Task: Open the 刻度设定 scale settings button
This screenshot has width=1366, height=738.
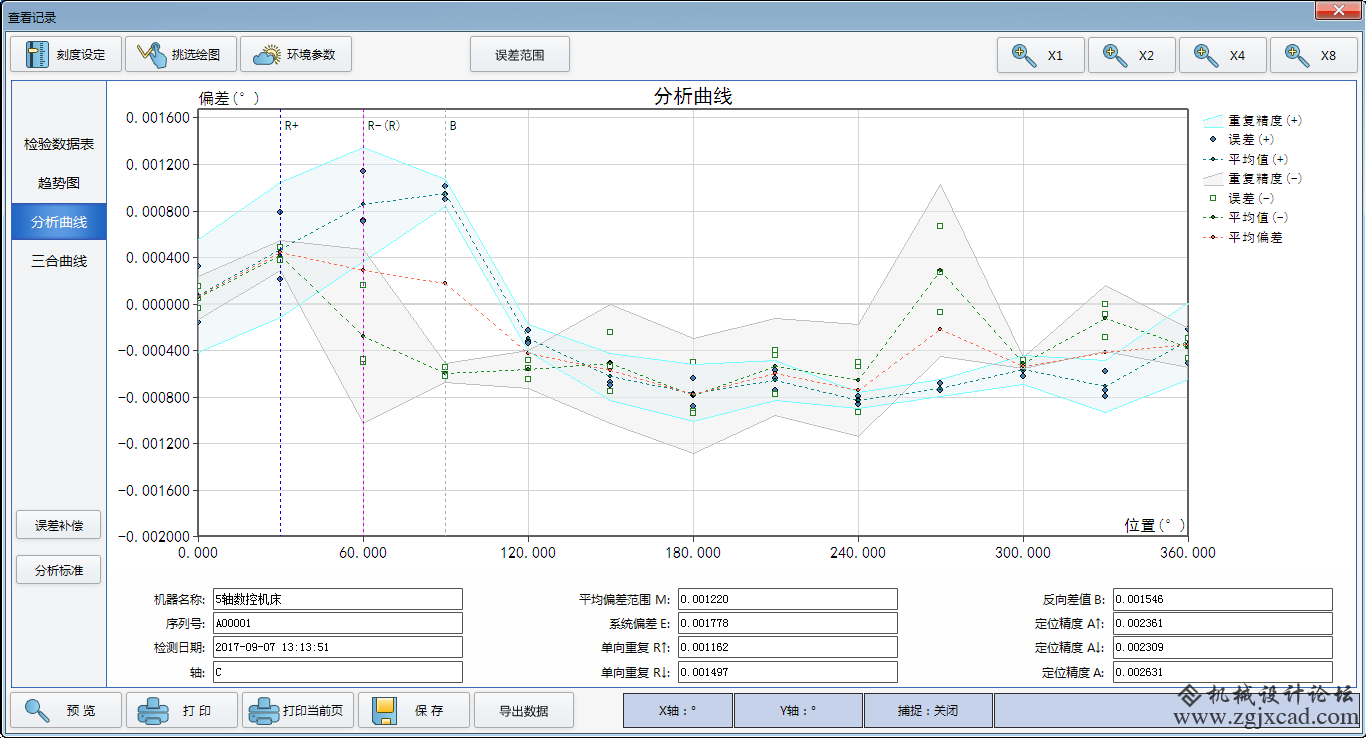Action: point(65,55)
